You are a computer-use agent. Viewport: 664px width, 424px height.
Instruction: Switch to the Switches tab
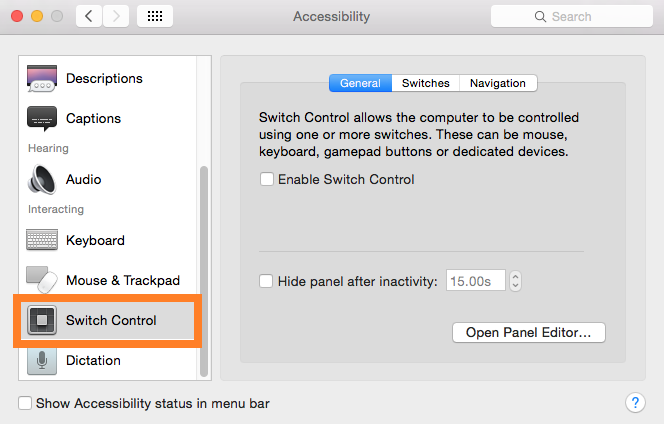pyautogui.click(x=426, y=83)
